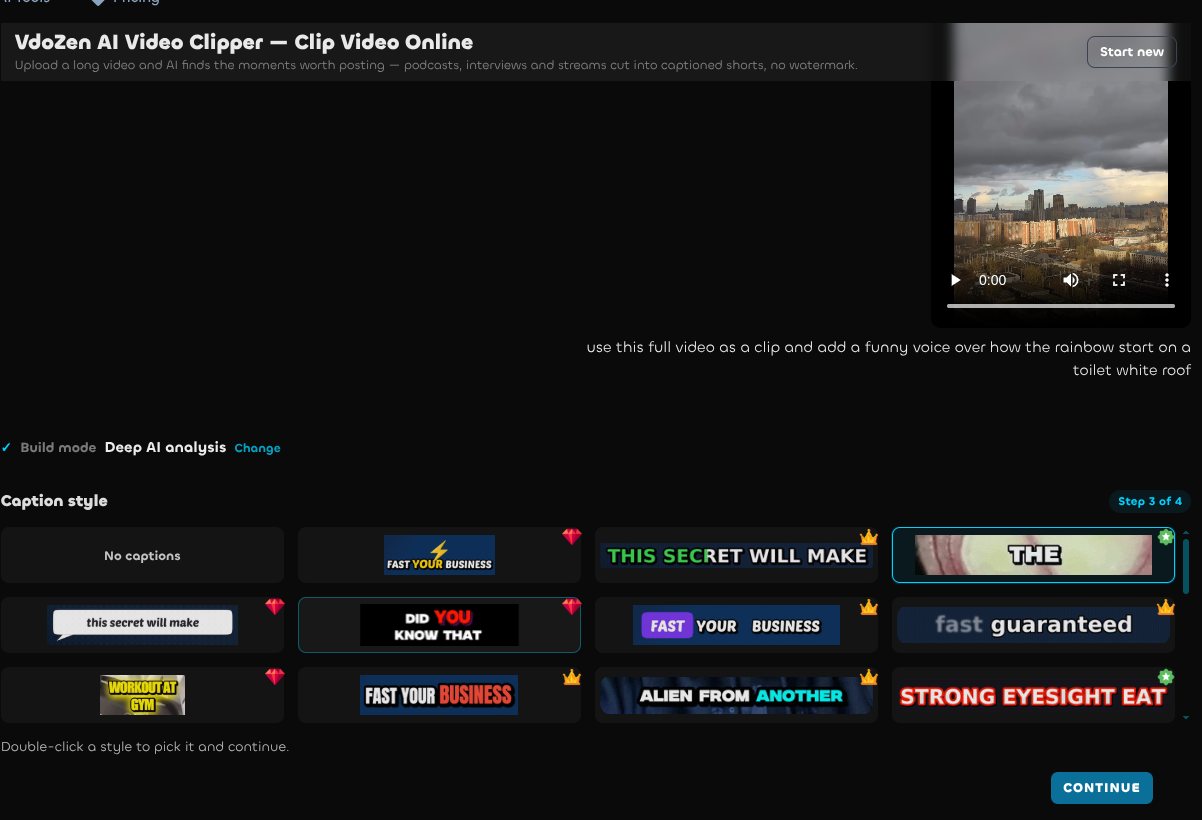The width and height of the screenshot is (1202, 820).
Task: Select the No captions option
Action: click(142, 555)
